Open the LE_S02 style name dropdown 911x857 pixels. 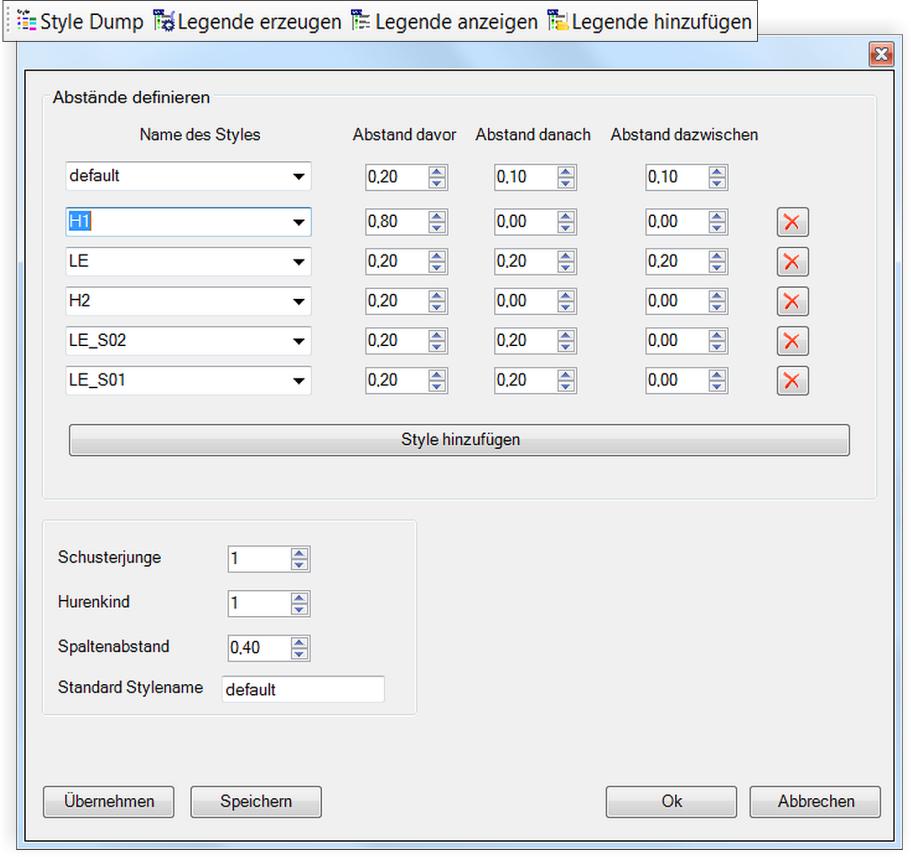(x=298, y=341)
